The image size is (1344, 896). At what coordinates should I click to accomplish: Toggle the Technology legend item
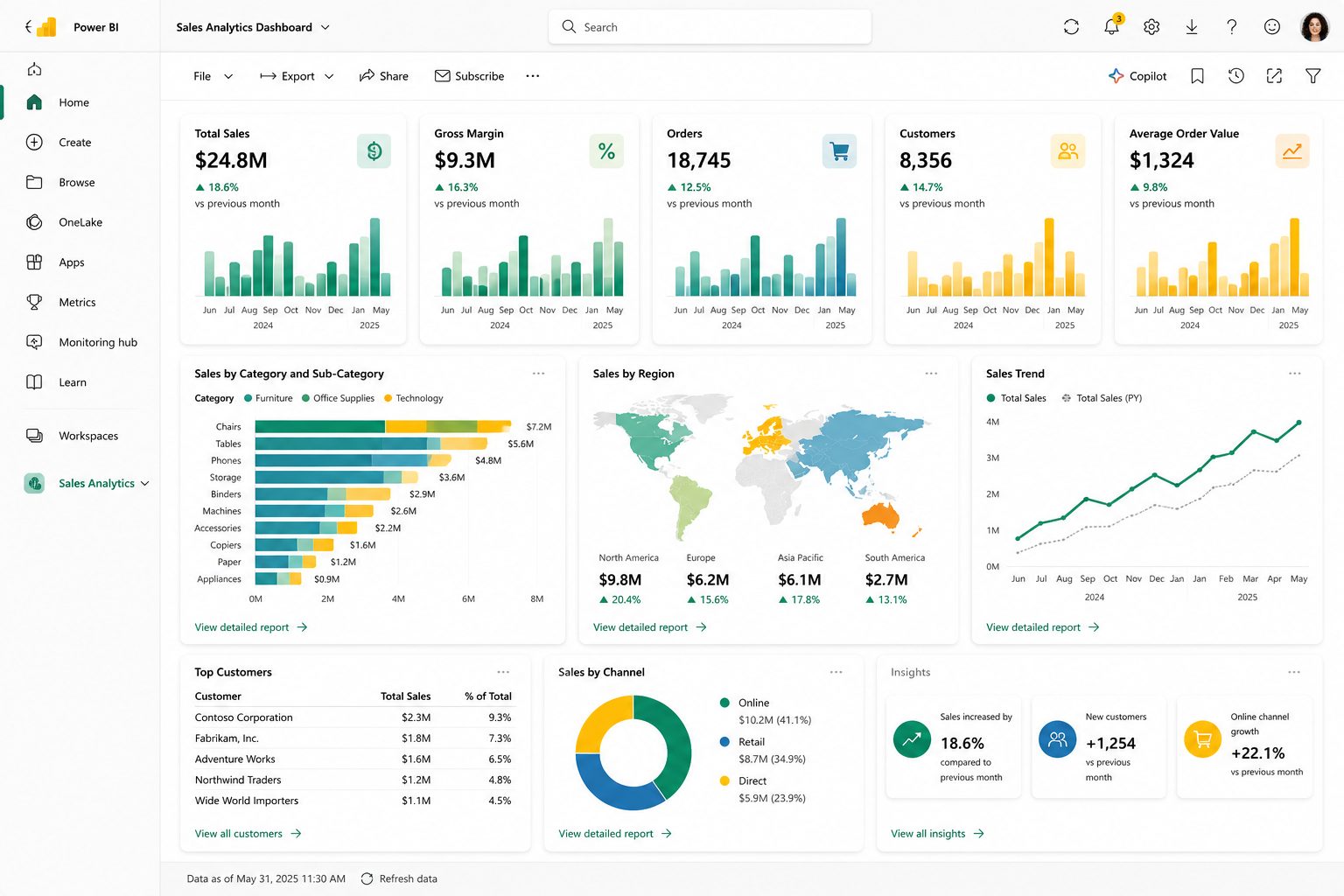coord(414,398)
